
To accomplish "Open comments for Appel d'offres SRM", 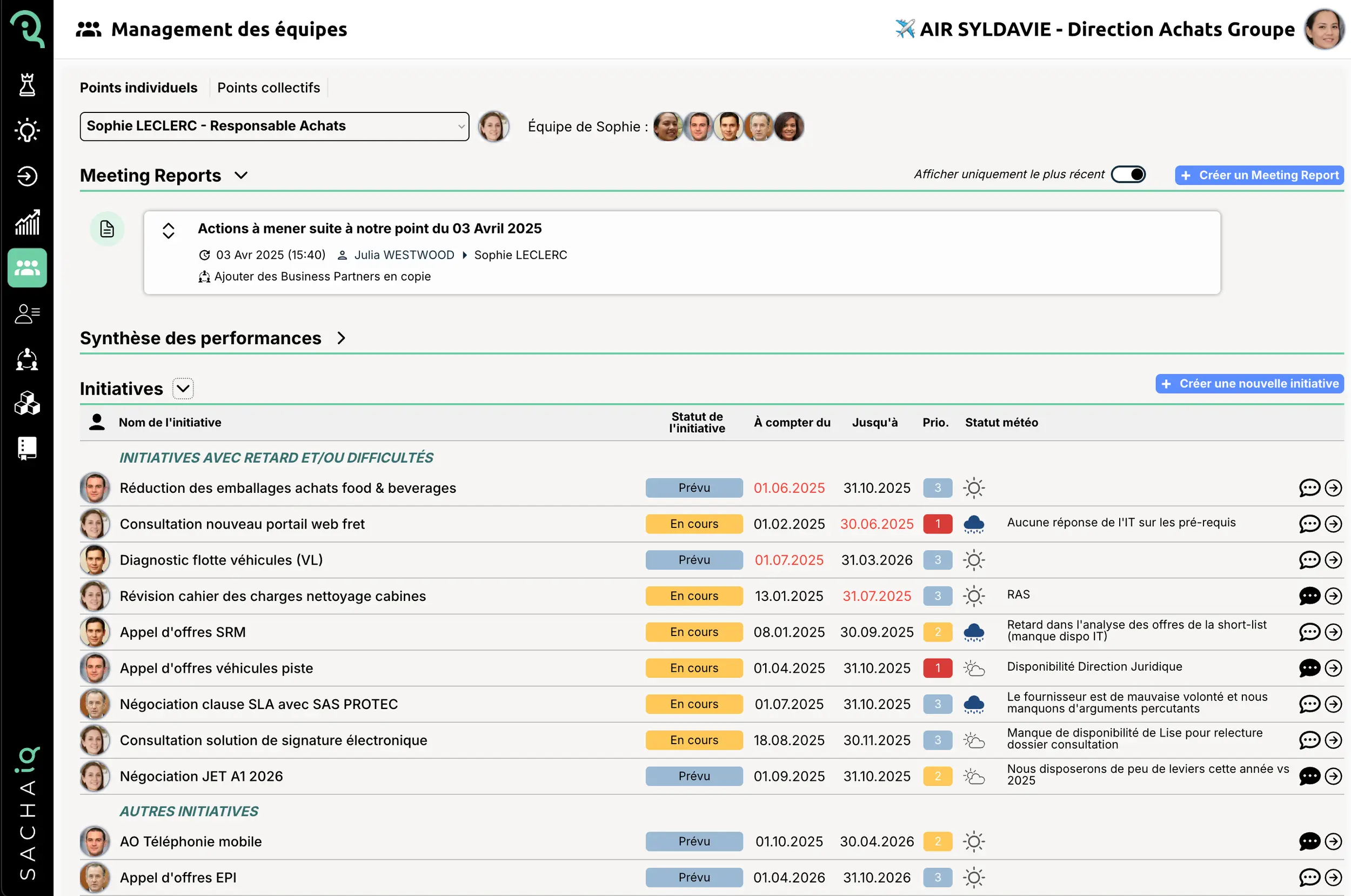I will pyautogui.click(x=1309, y=632).
